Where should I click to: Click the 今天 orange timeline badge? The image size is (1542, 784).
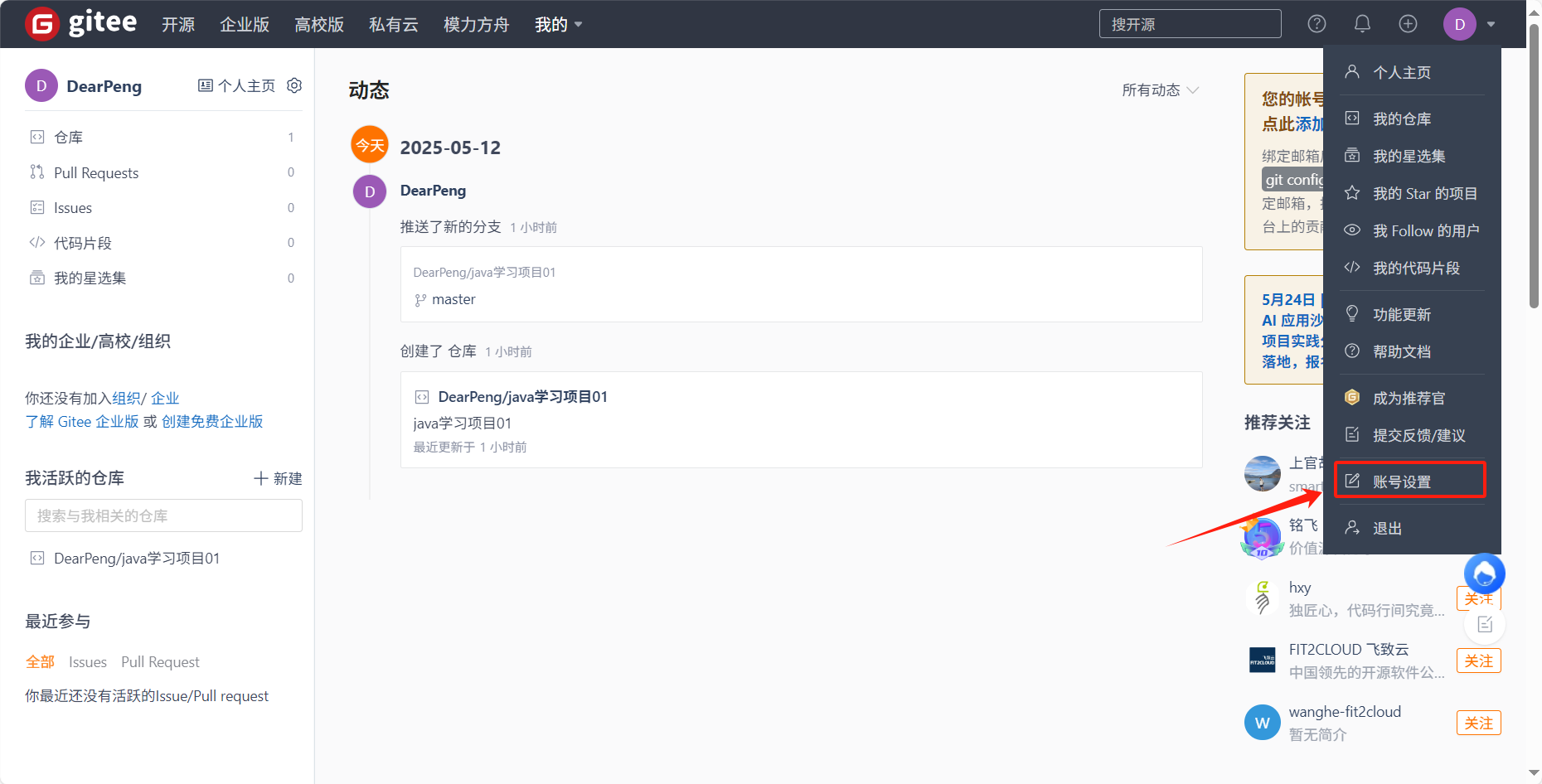(370, 145)
